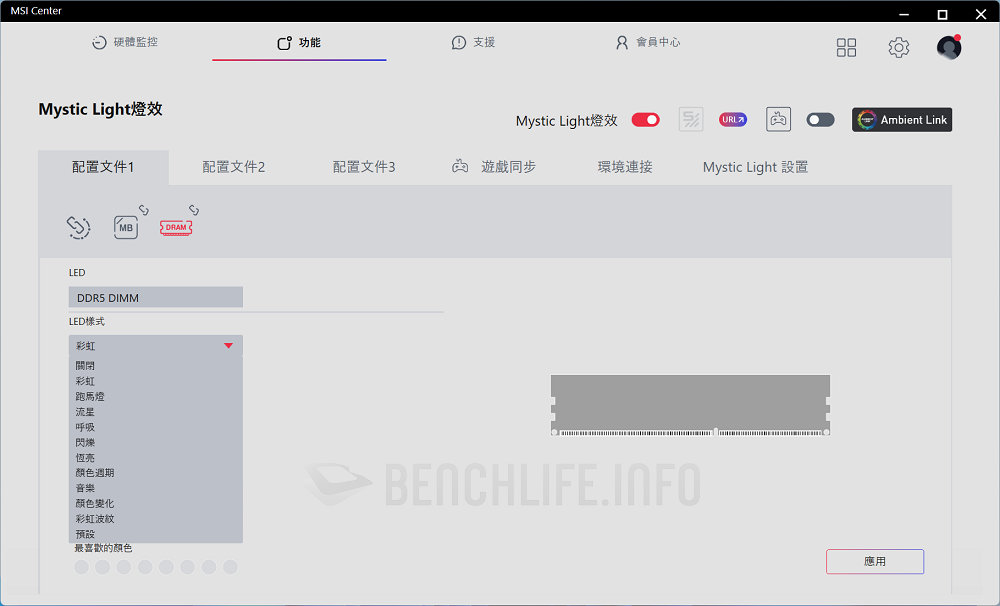This screenshot has height=606, width=1000.
Task: Go to 會員中心 member center
Action: [648, 42]
